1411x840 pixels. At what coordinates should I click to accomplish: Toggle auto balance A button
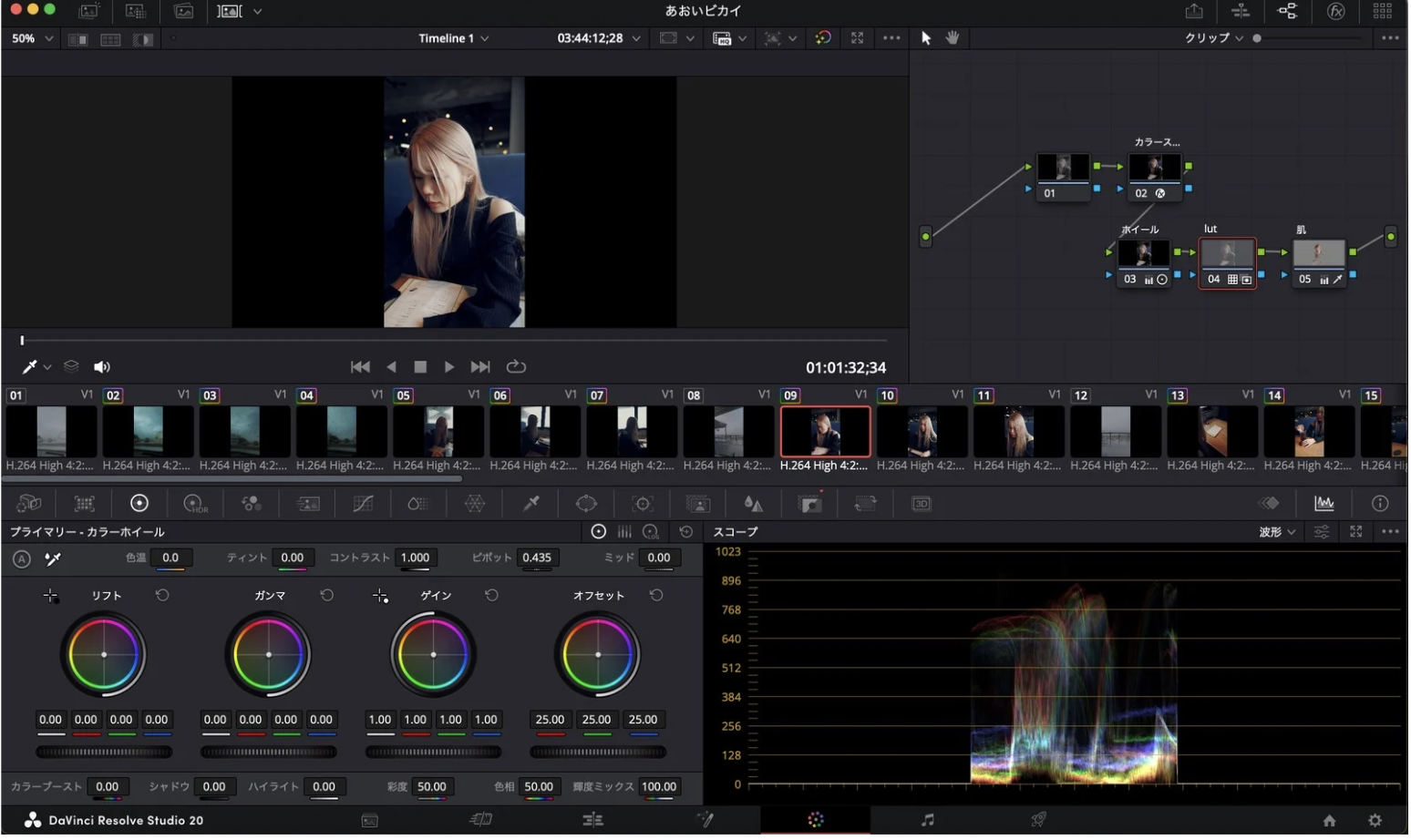coord(21,560)
